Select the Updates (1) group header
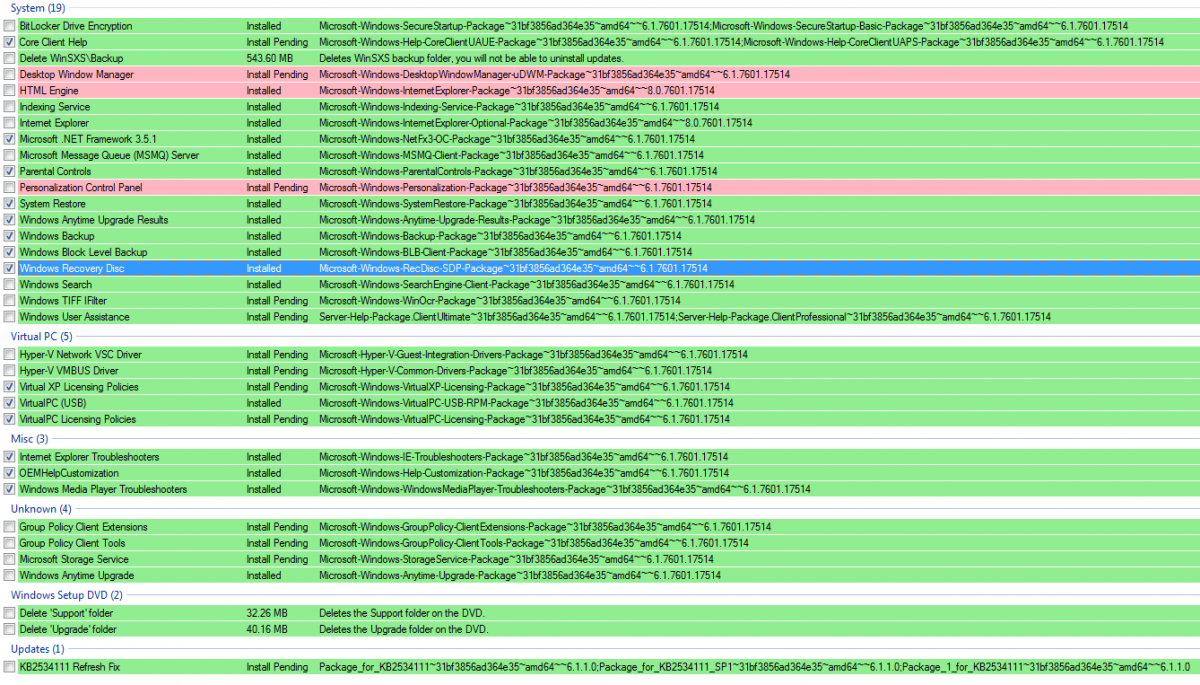This screenshot has width=1200, height=685. pos(39,649)
